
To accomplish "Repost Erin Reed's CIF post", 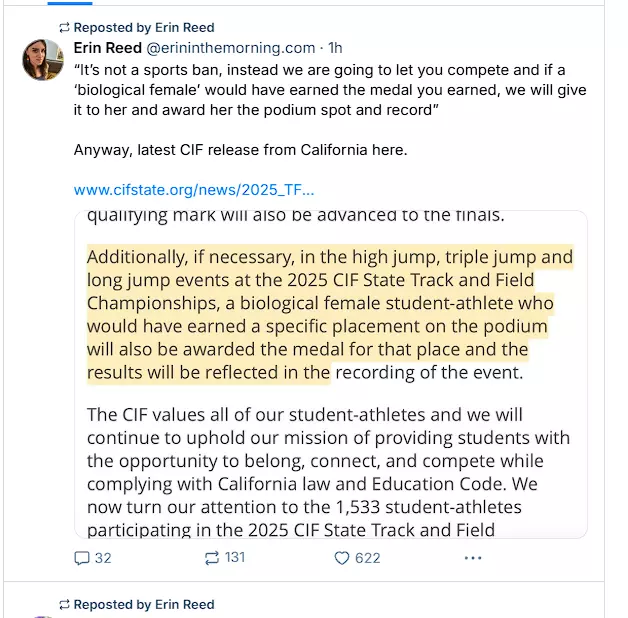I will pos(211,558).
